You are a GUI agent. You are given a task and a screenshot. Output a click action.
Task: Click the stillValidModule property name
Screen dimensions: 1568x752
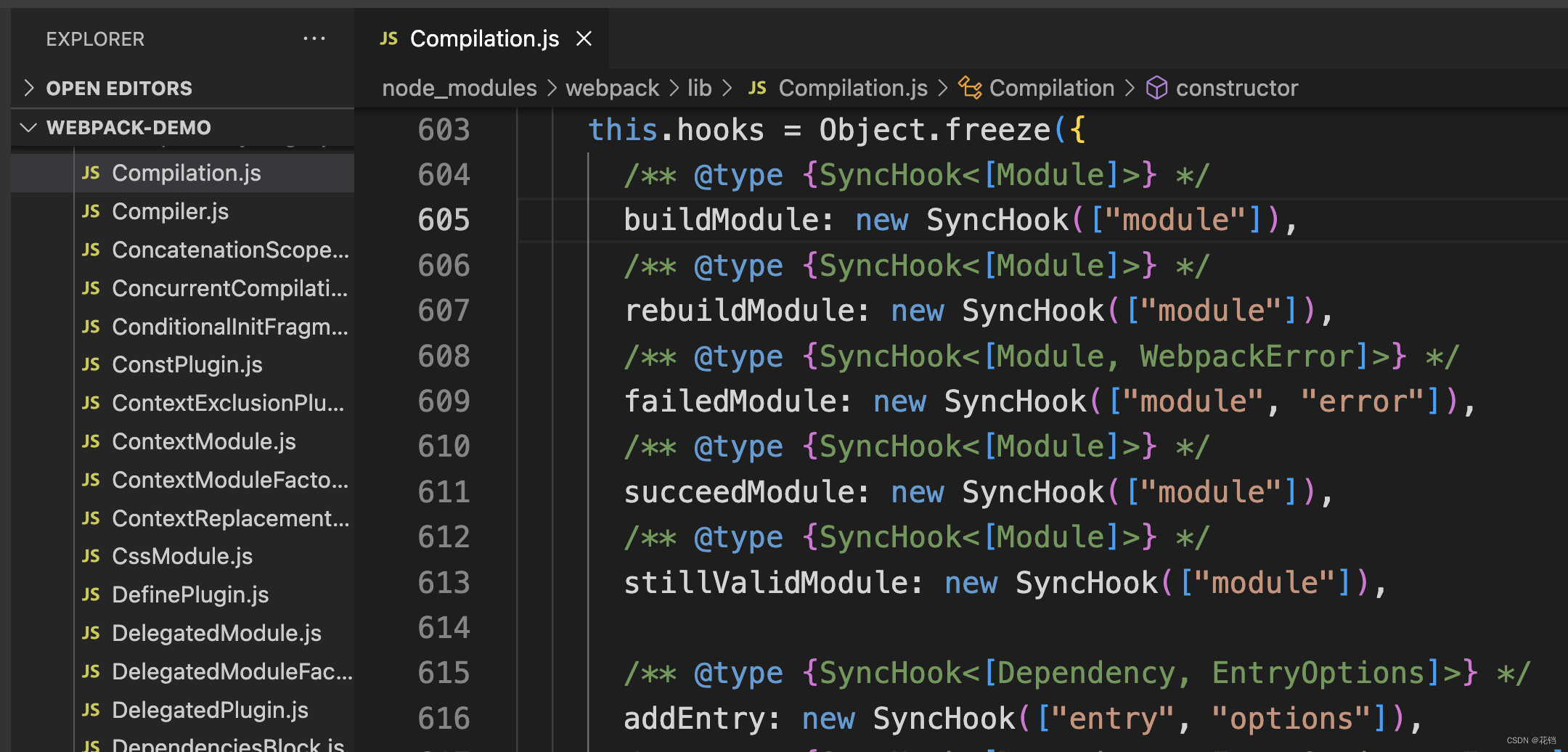coord(765,583)
